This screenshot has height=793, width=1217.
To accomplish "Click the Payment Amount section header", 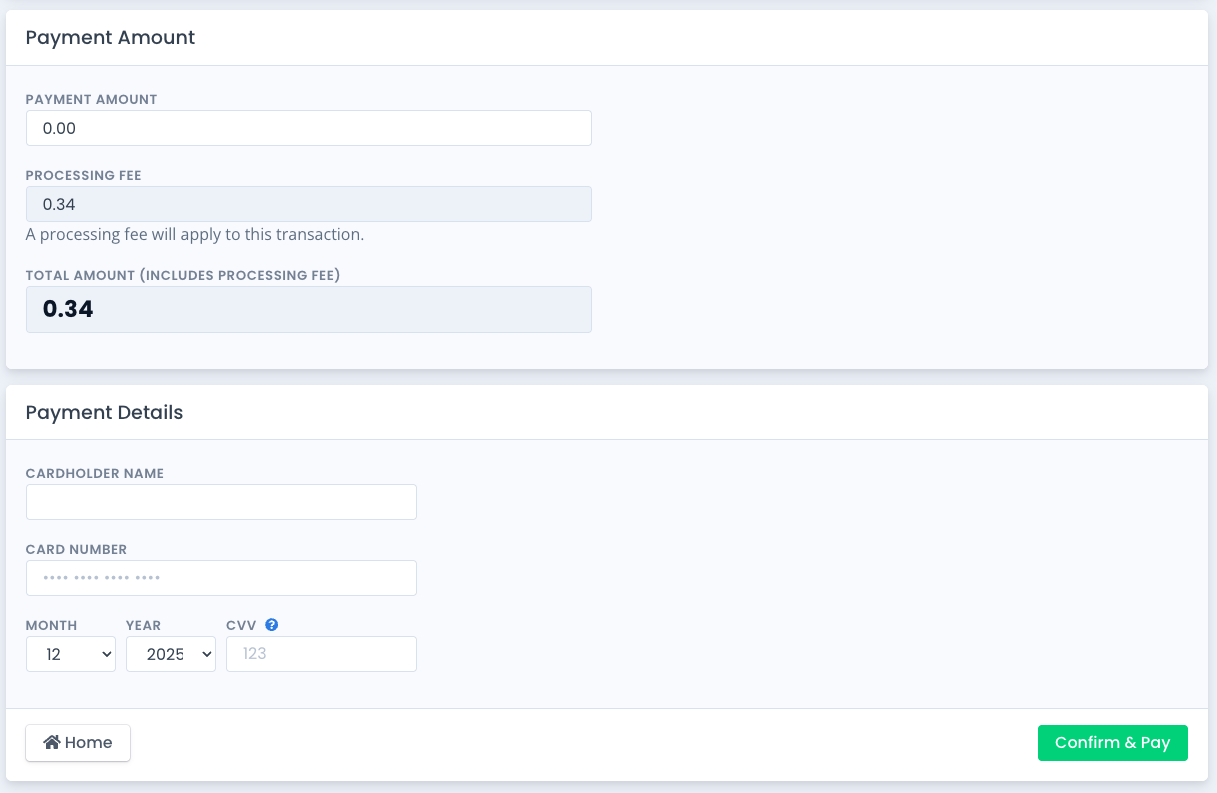I will 110,37.
